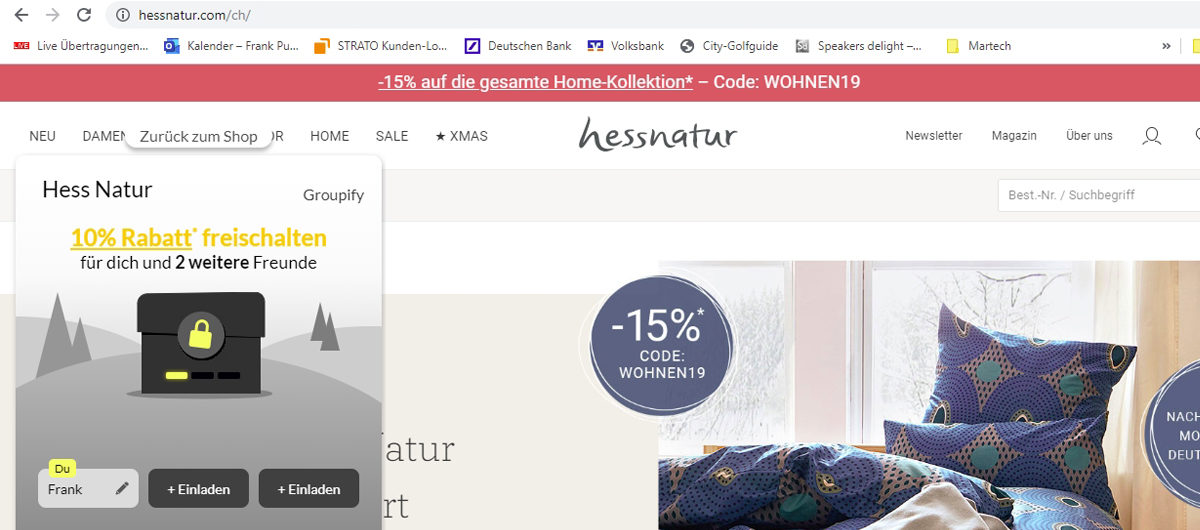Open the HOME menu item
This screenshot has height=530, width=1200.
(x=330, y=136)
